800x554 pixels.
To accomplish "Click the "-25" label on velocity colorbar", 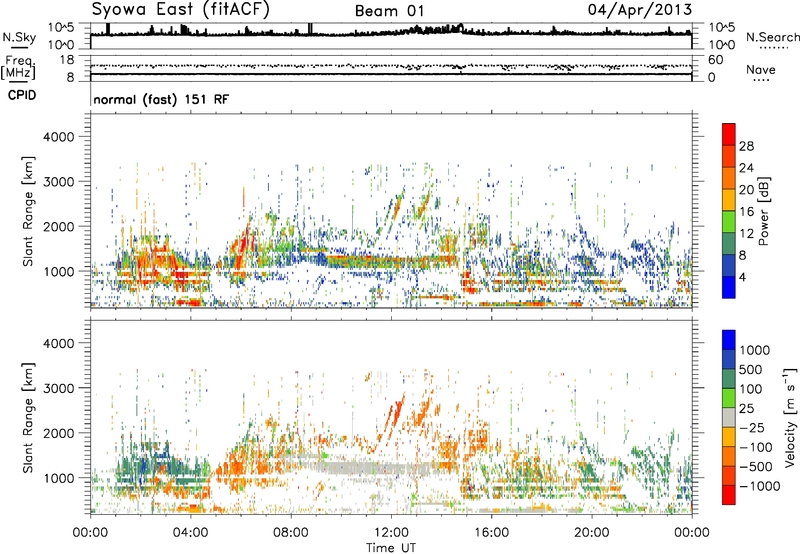I will pyautogui.click(x=751, y=427).
